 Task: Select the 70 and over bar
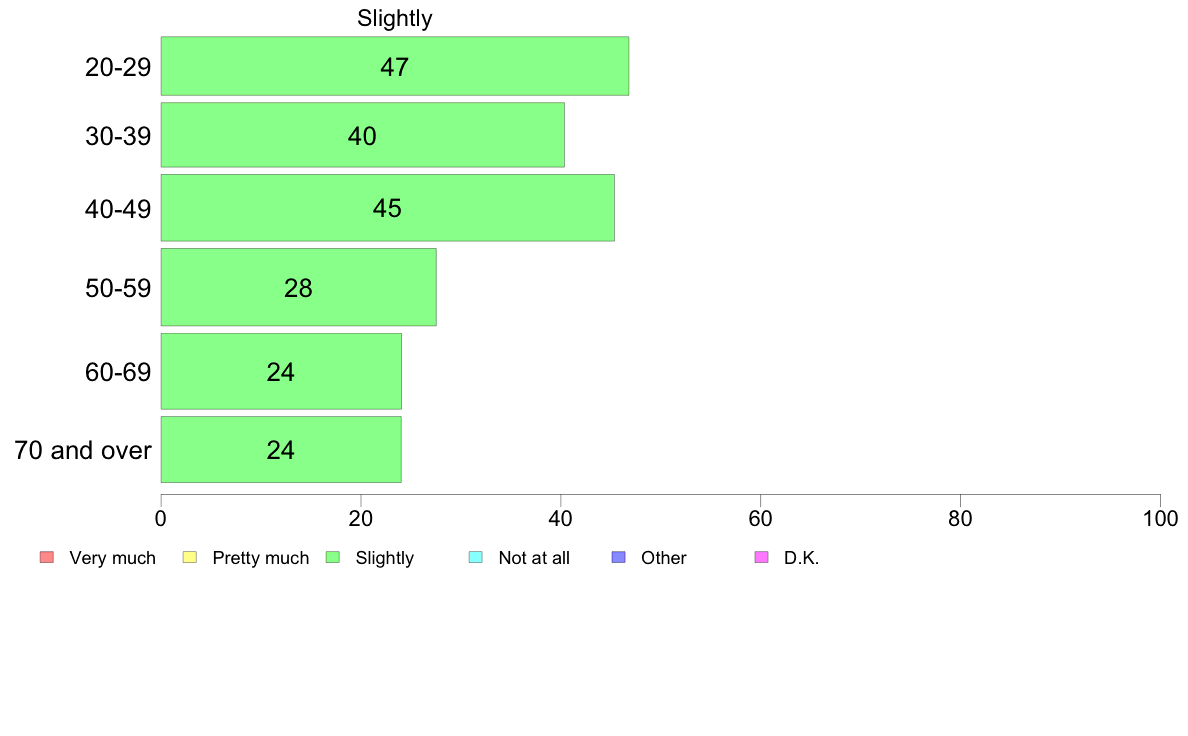click(x=281, y=449)
